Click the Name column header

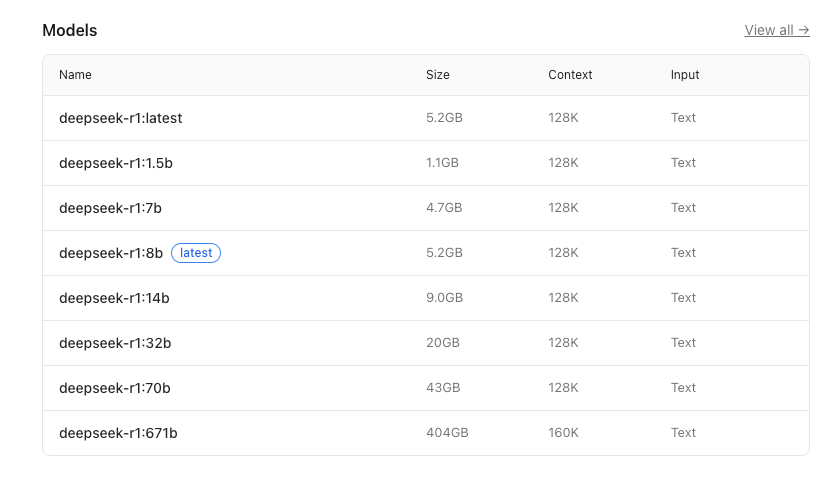(x=75, y=75)
